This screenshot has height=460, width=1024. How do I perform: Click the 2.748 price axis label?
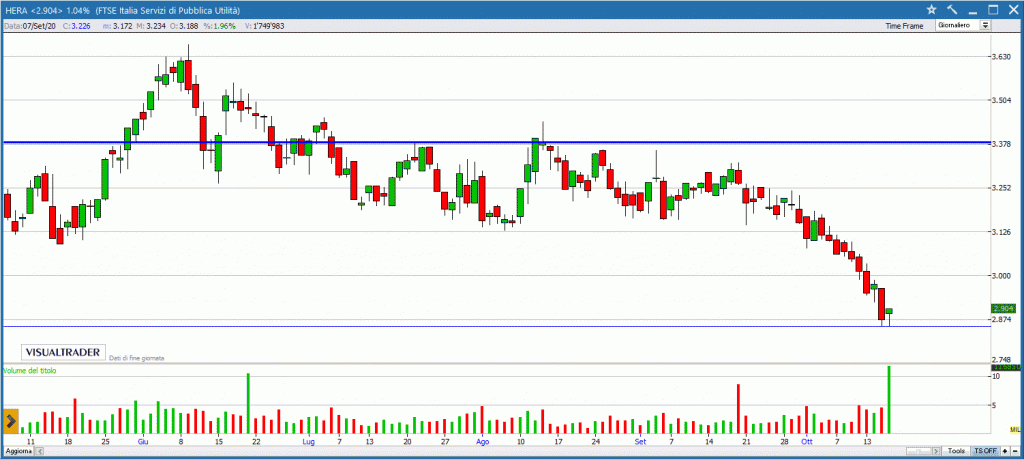1002,359
